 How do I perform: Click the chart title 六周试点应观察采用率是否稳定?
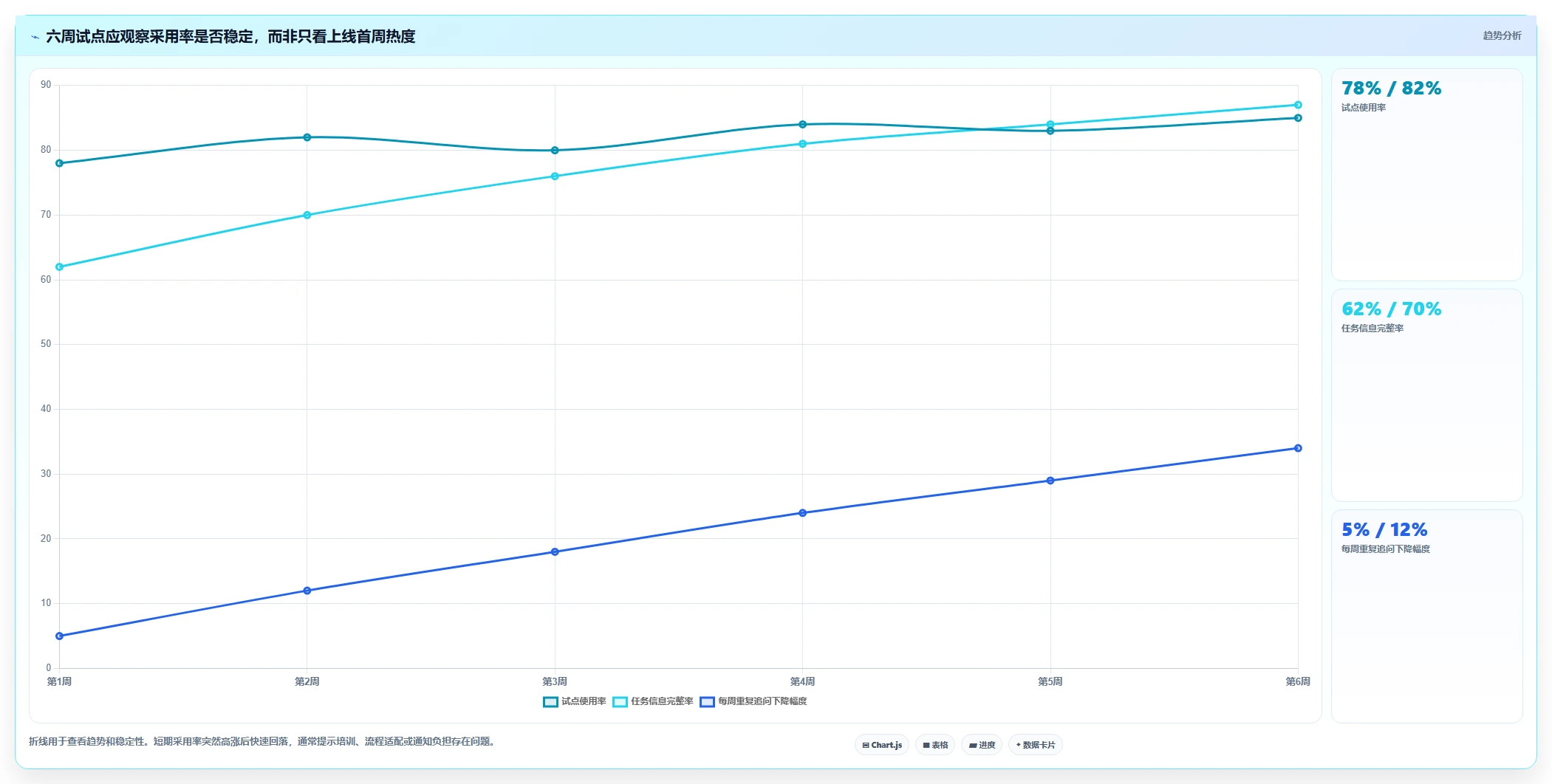click(x=230, y=36)
